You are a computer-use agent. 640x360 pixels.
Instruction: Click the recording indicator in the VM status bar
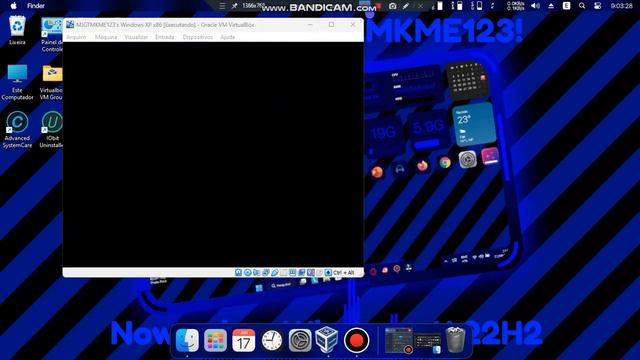click(302, 272)
